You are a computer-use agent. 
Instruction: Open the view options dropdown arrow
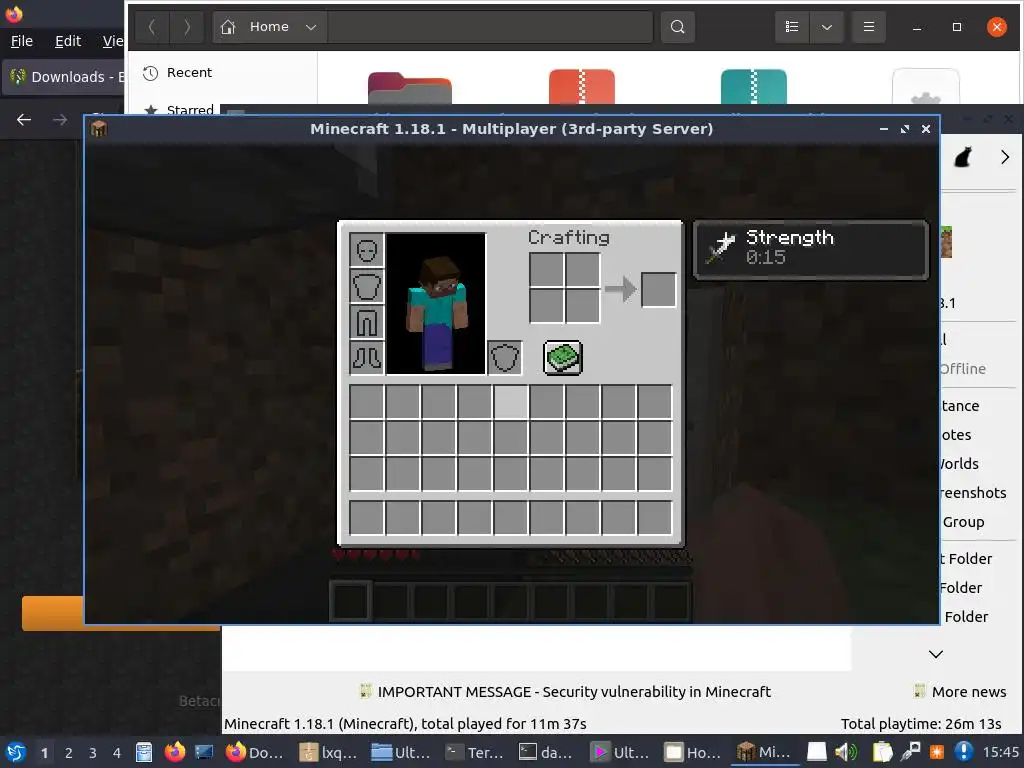click(x=827, y=27)
